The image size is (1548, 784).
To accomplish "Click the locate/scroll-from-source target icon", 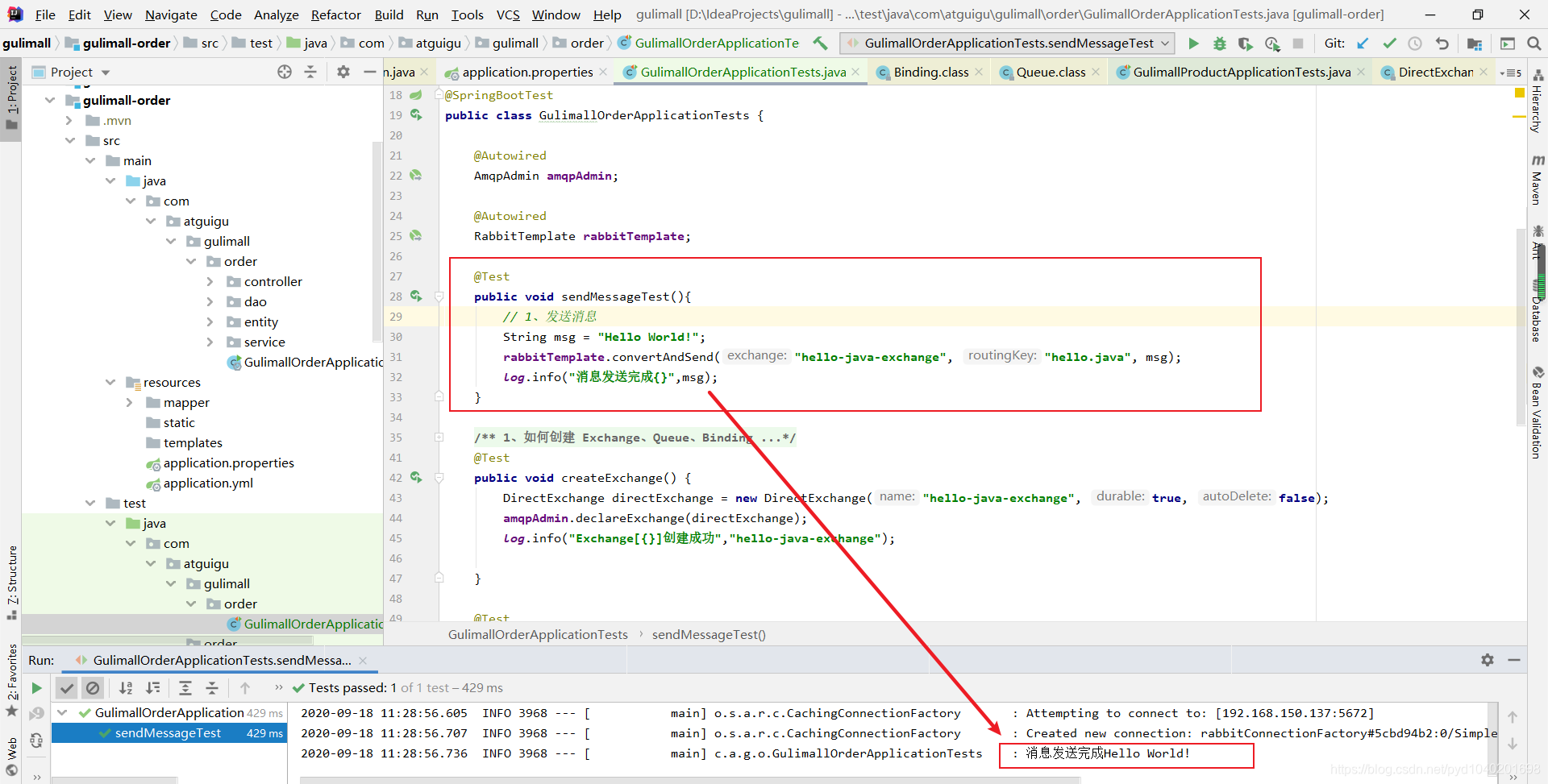I will [x=285, y=72].
